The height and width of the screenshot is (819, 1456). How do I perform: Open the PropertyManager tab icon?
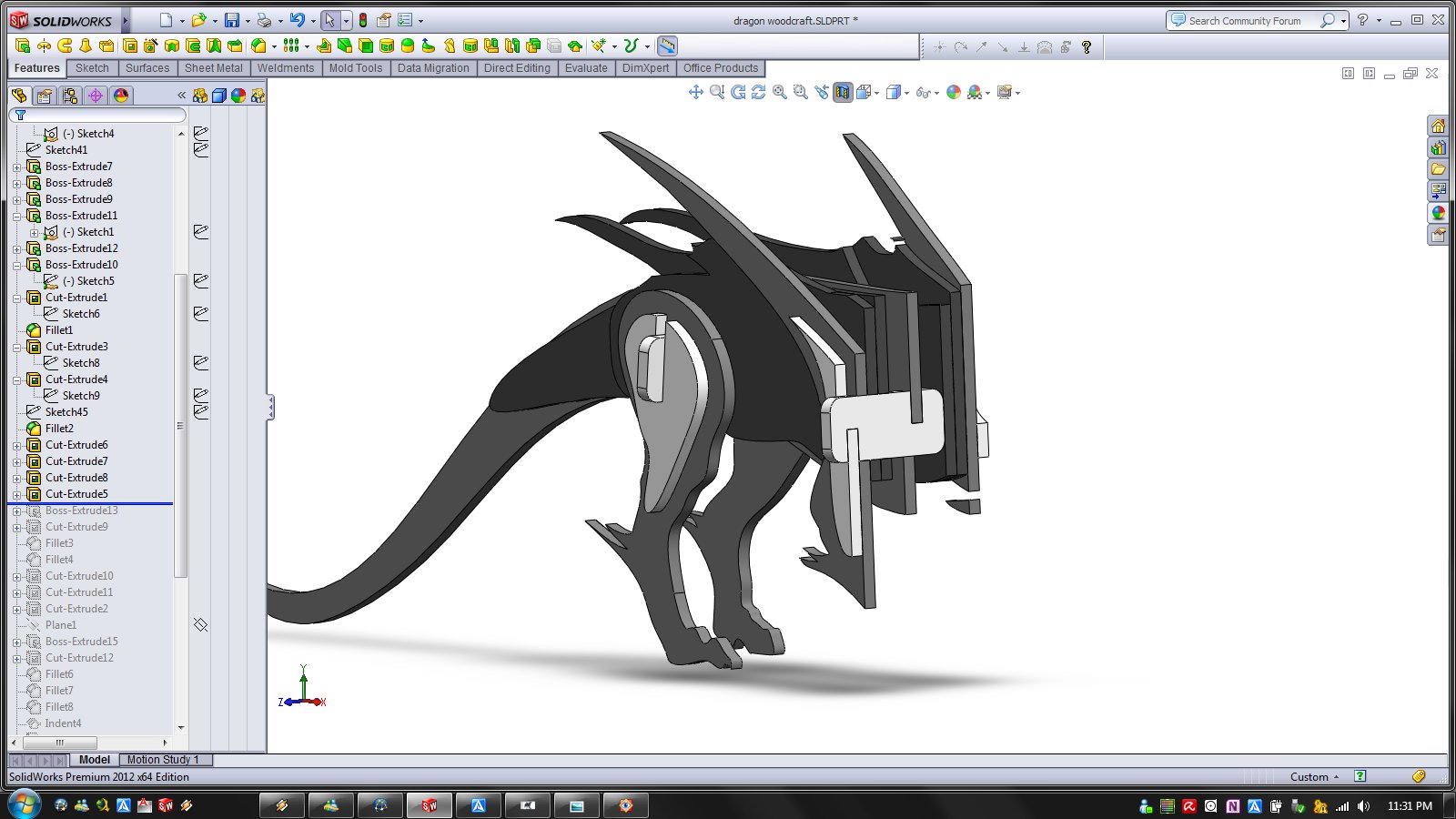coord(44,96)
